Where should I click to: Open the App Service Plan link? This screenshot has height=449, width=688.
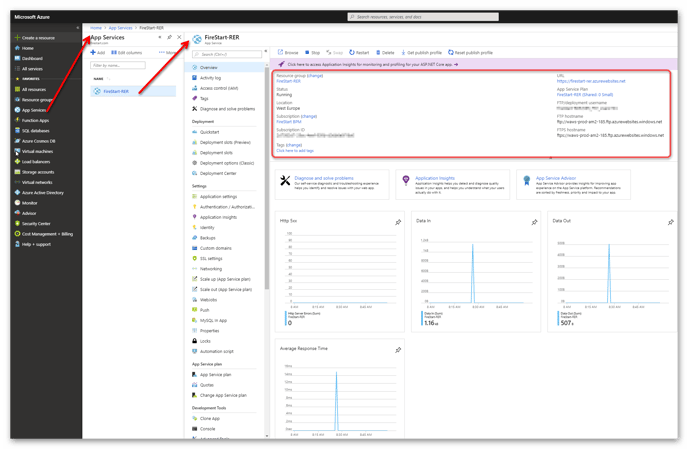click(x=585, y=95)
